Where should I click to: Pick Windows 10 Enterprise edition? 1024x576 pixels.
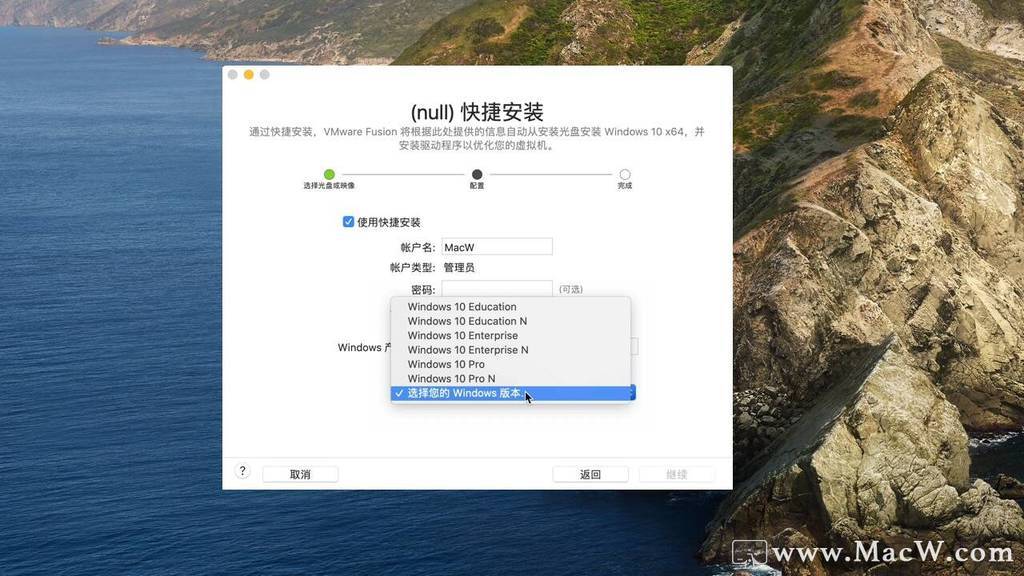[x=511, y=335]
